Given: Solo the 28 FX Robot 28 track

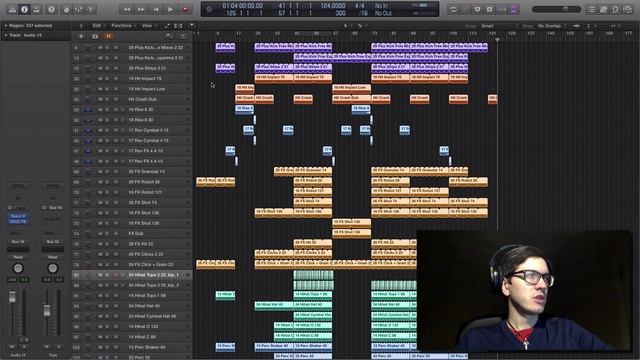Looking at the screenshot, I should click(108, 182).
